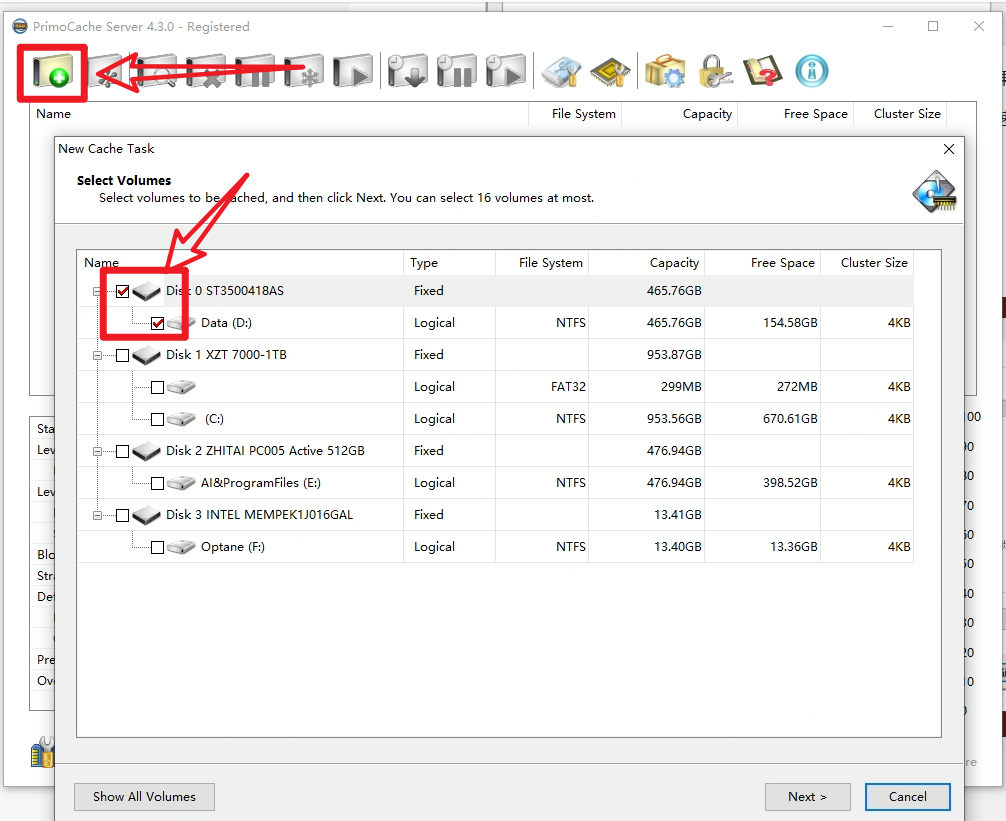
Task: Check the (C:) volume checkbox
Action: (x=157, y=419)
